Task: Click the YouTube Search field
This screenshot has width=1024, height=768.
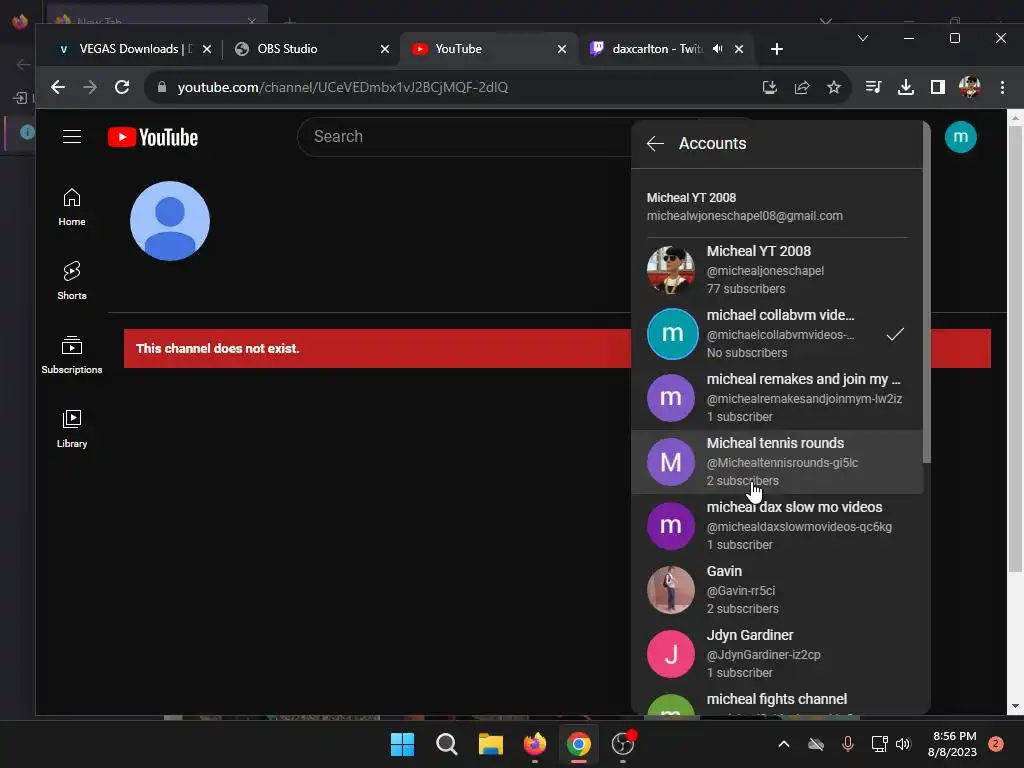Action: click(464, 136)
